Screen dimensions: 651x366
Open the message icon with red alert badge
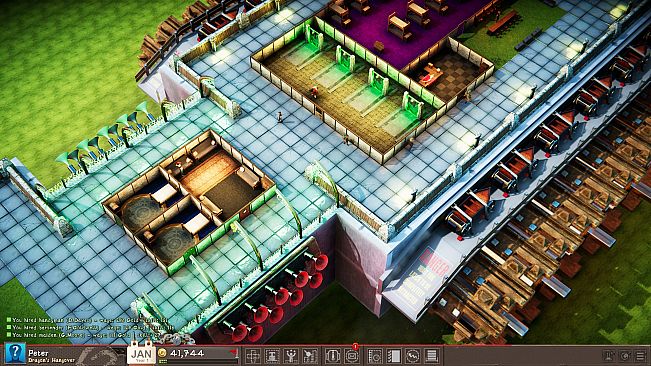click(352, 356)
